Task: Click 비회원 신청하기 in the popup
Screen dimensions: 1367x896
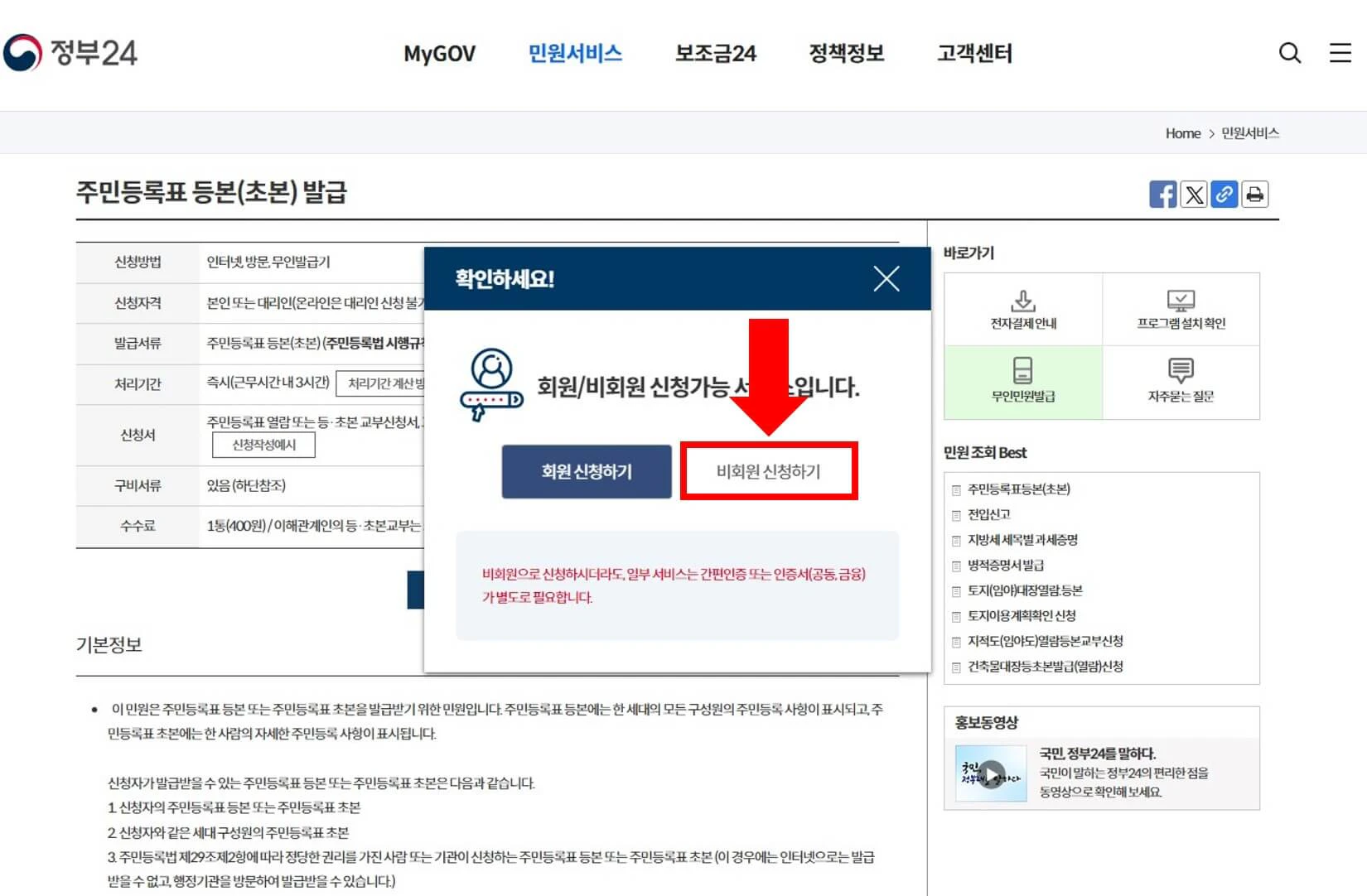Action: (x=769, y=470)
